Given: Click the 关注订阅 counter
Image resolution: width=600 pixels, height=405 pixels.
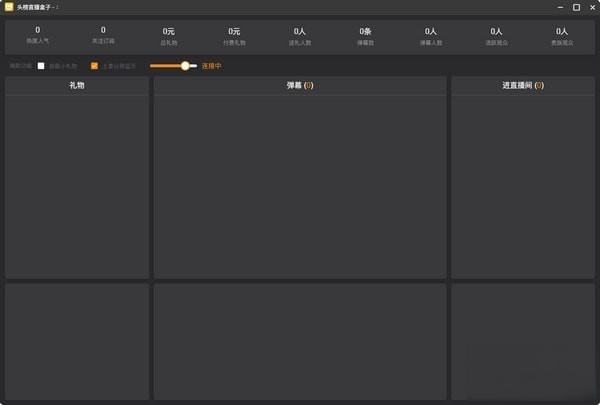Looking at the screenshot, I should click(103, 35).
